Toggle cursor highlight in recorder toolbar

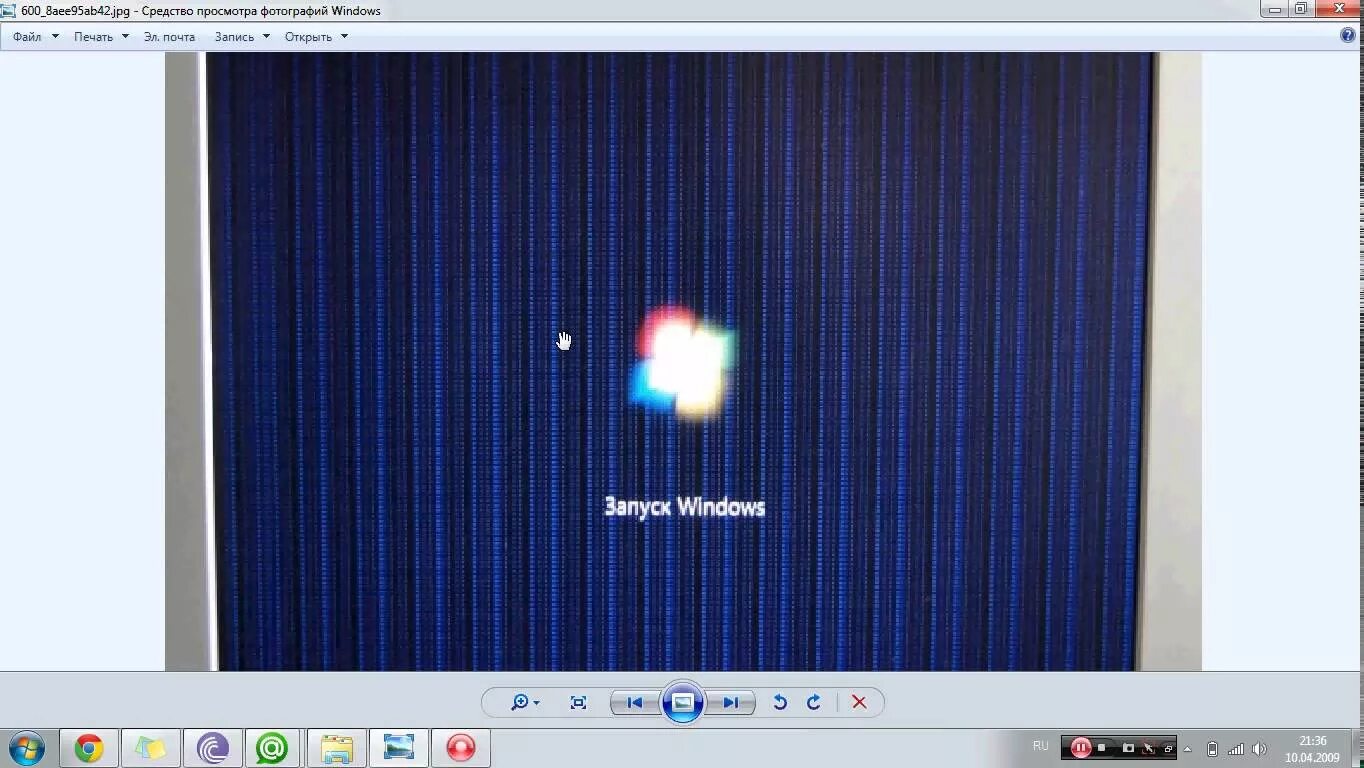(1149, 748)
